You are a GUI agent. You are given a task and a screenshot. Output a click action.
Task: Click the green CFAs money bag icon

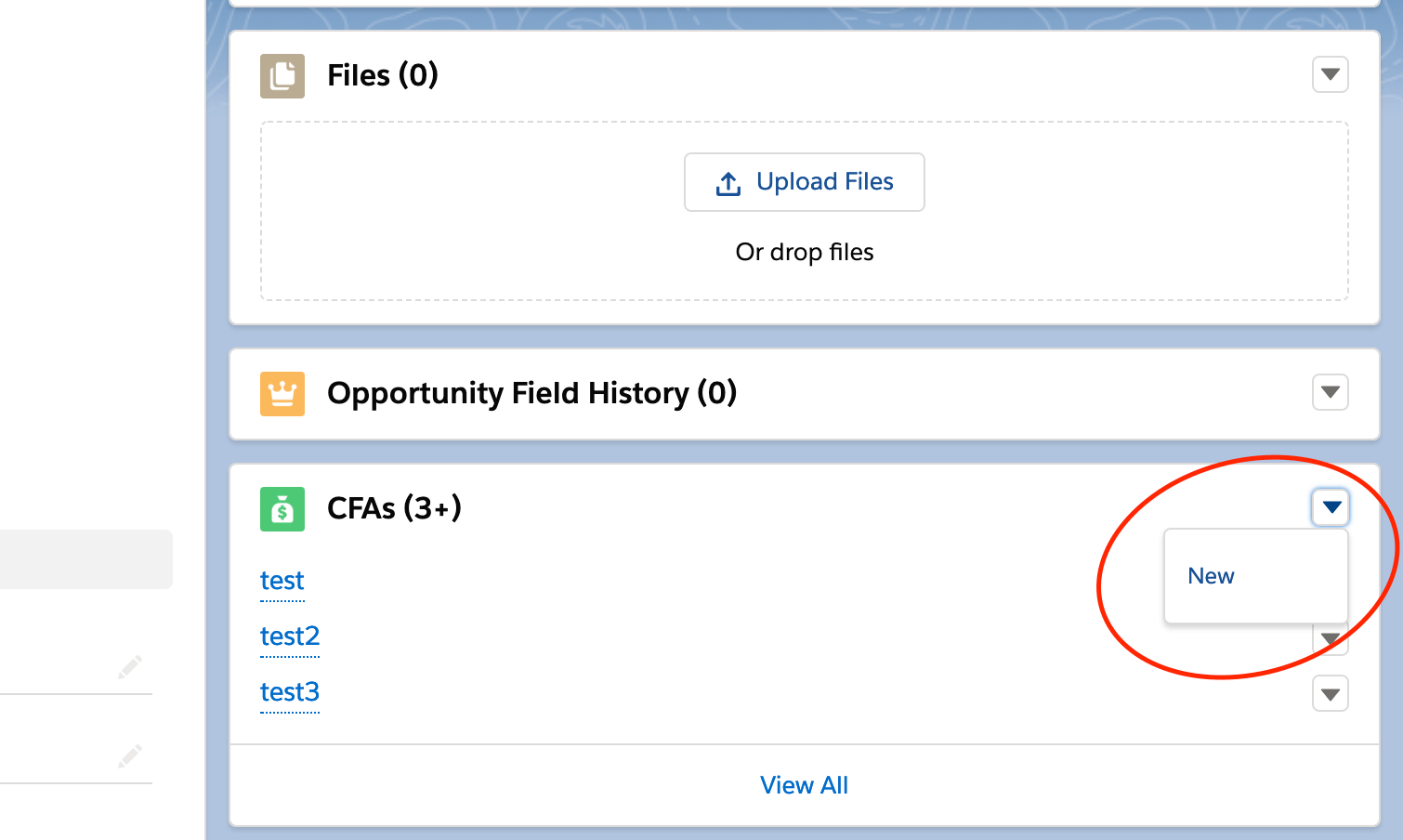point(282,509)
